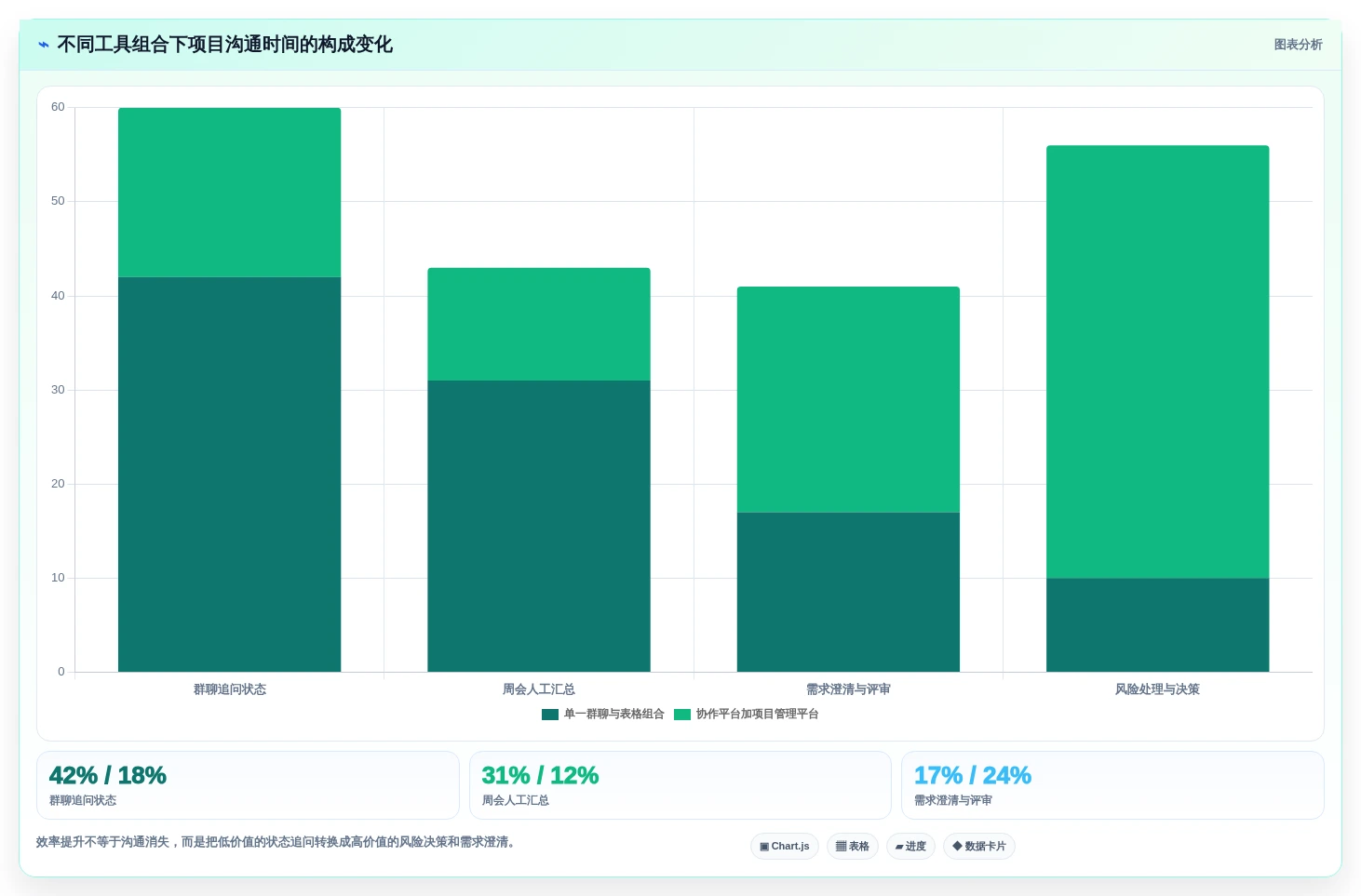Click the y-axis value 60

[58, 107]
